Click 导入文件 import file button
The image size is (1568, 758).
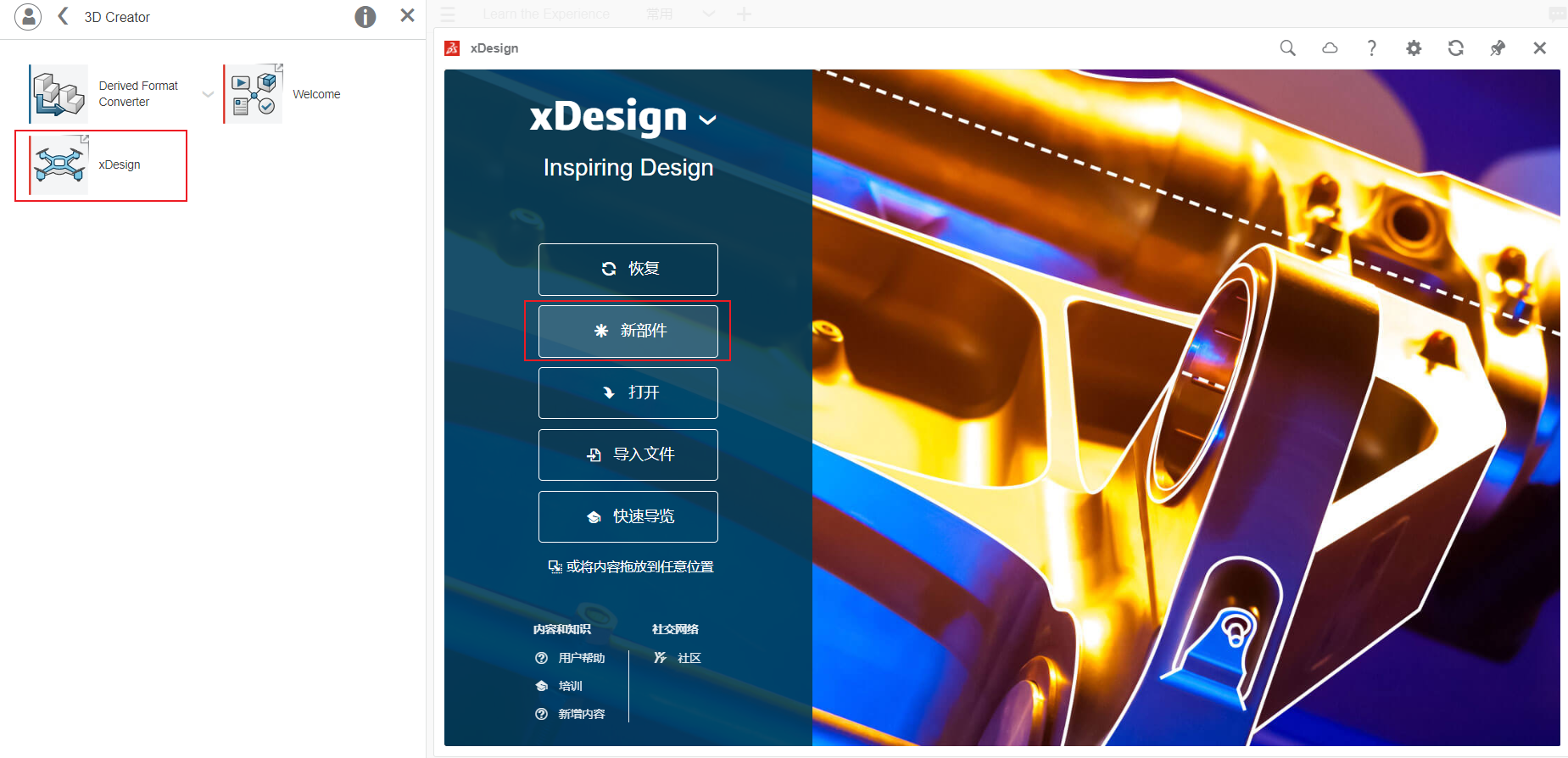628,455
